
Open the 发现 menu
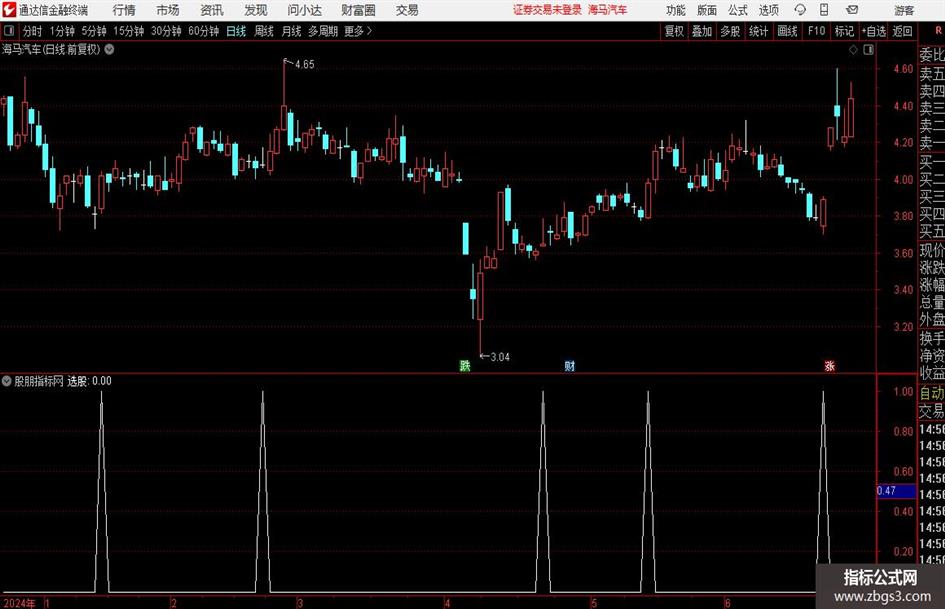click(256, 10)
